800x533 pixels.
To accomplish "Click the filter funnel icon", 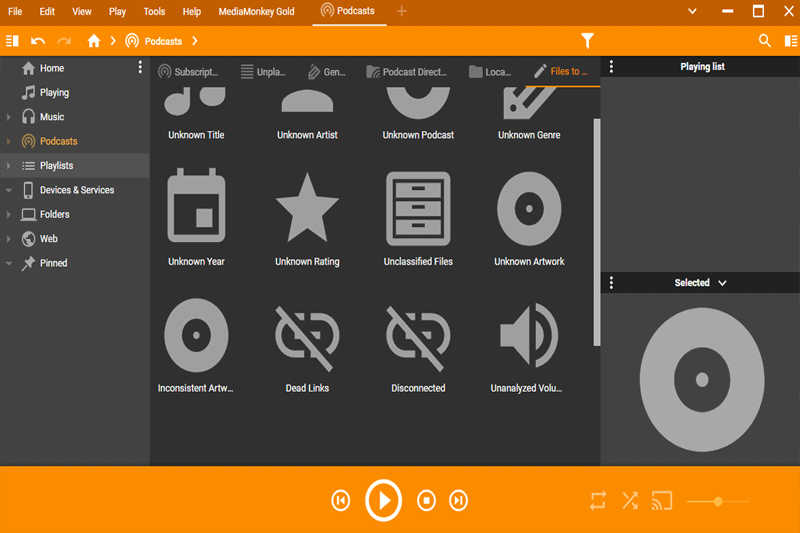I will tap(587, 41).
